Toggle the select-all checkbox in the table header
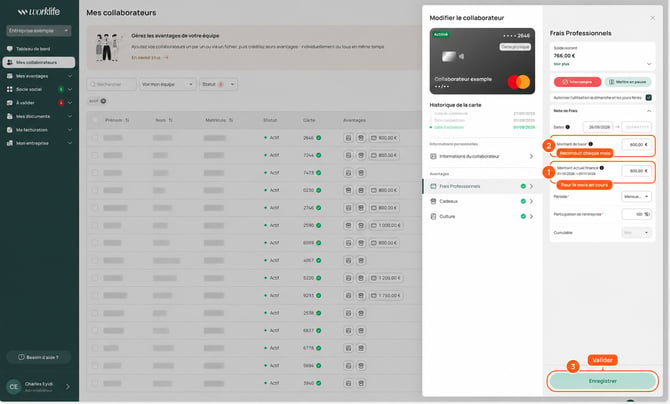The width and height of the screenshot is (670, 404). tap(95, 120)
